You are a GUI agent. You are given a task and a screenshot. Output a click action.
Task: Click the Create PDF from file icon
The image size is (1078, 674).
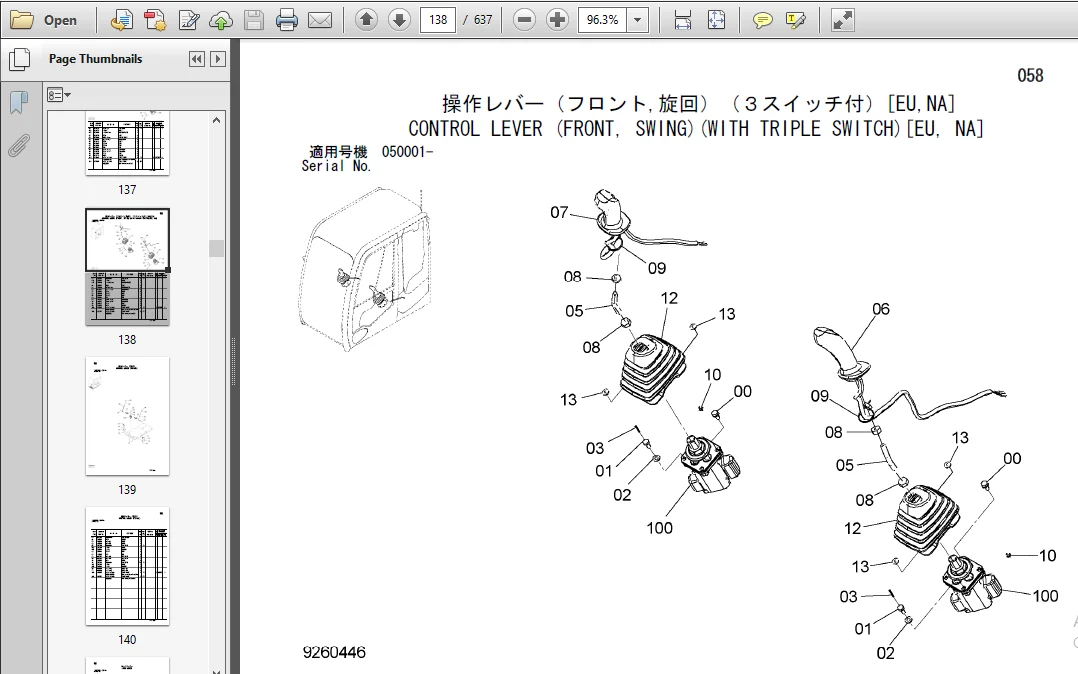point(122,20)
